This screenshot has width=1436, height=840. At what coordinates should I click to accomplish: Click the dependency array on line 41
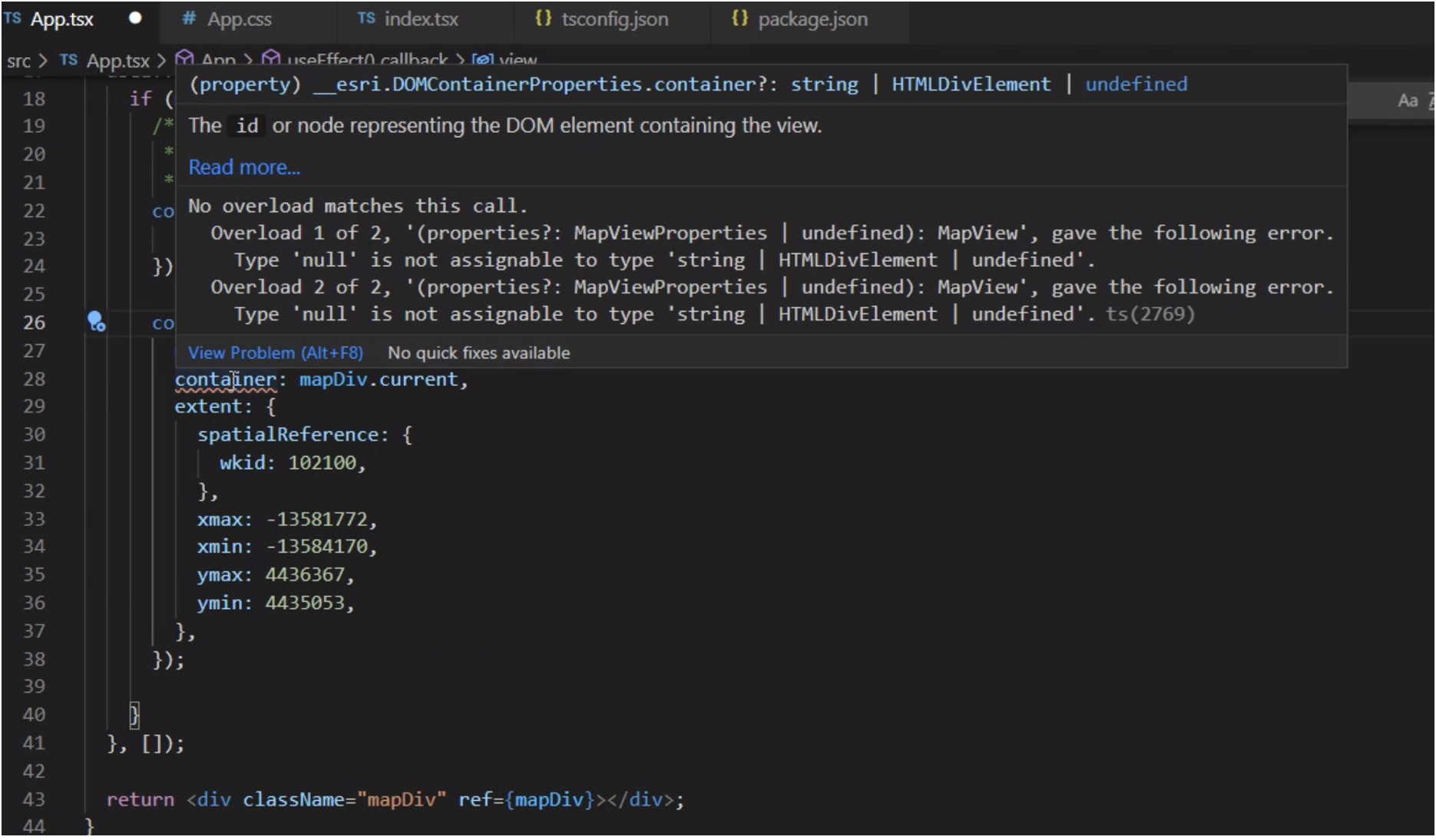coord(151,744)
